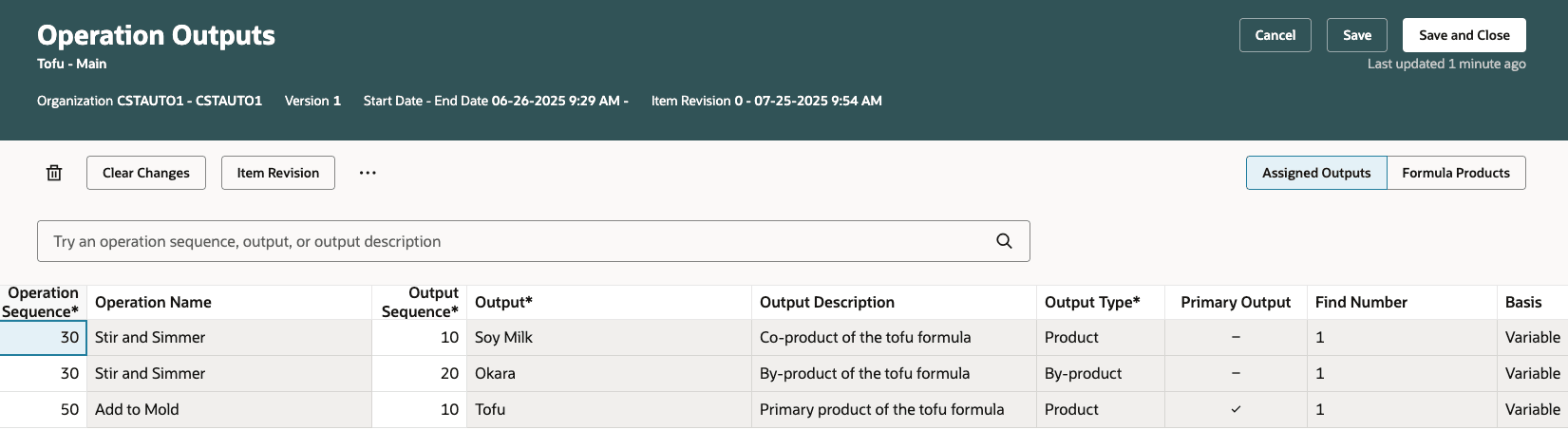
Task: Open the Item Revision button
Action: pyautogui.click(x=277, y=173)
